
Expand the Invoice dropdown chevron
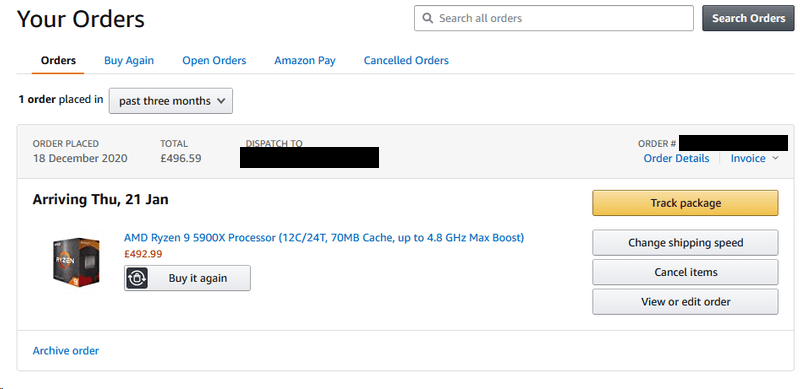[776, 158]
